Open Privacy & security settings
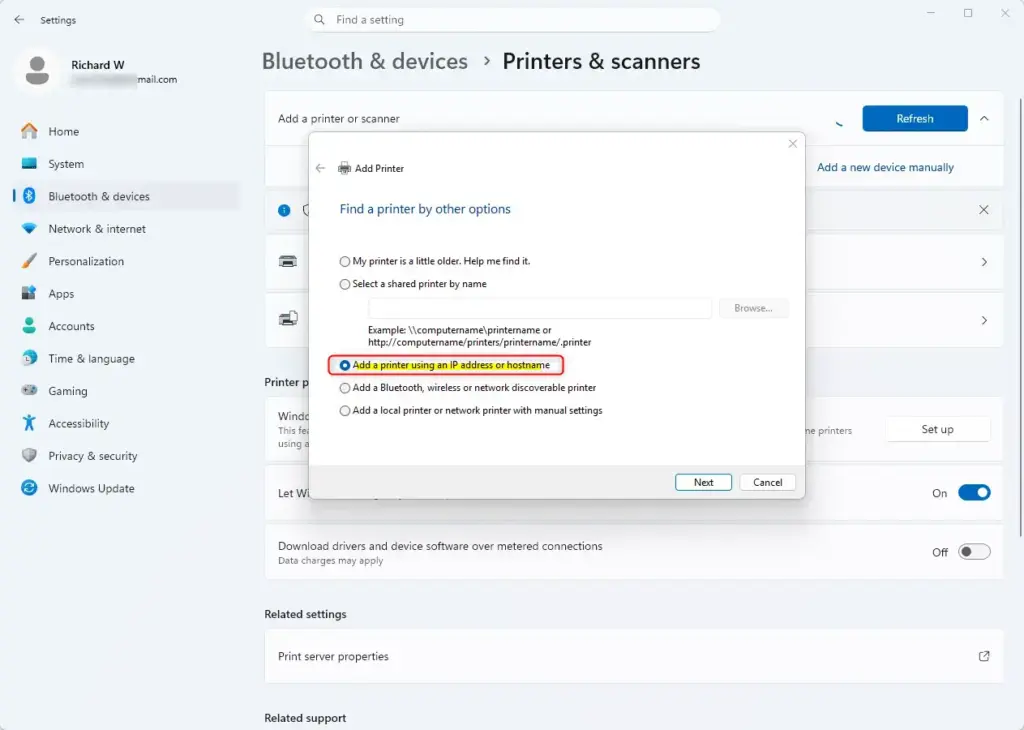This screenshot has height=730, width=1024. 92,456
